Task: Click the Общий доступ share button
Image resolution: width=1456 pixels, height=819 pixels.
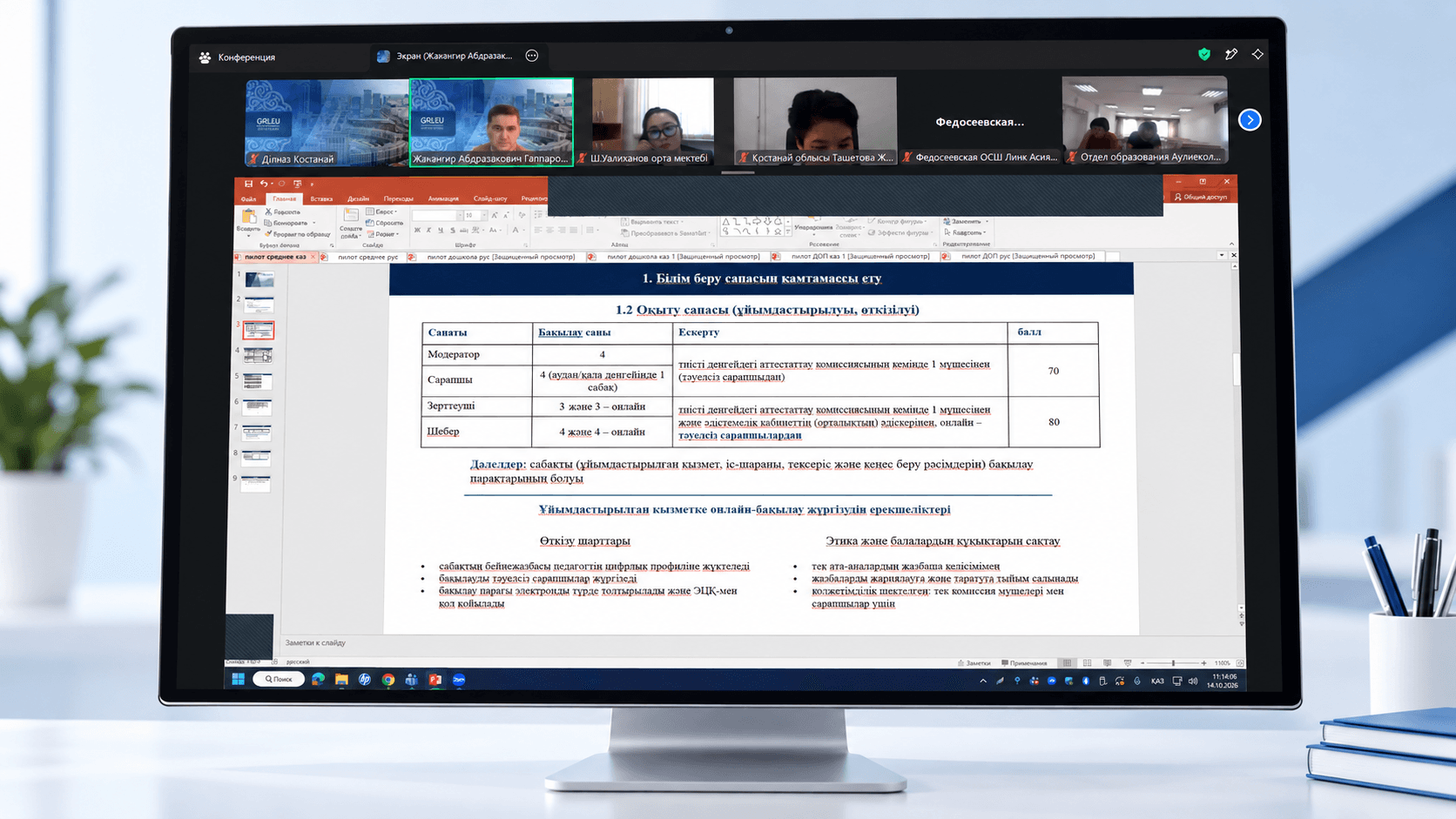Action: (x=1201, y=198)
